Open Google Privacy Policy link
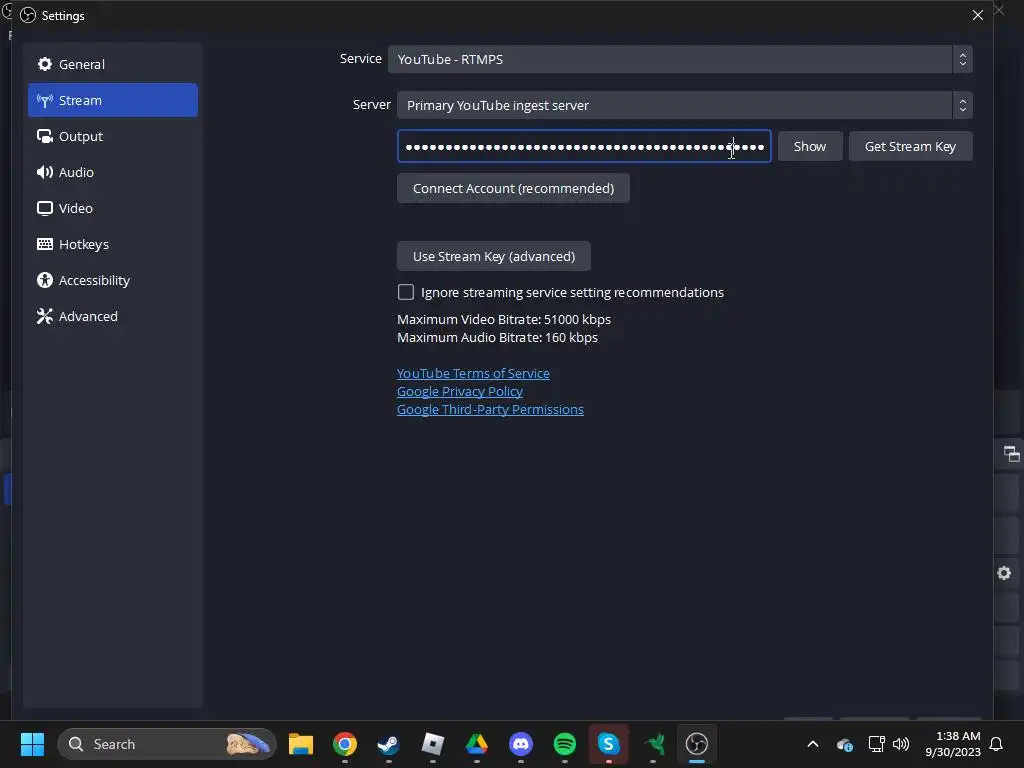The width and height of the screenshot is (1024, 768). coord(460,391)
